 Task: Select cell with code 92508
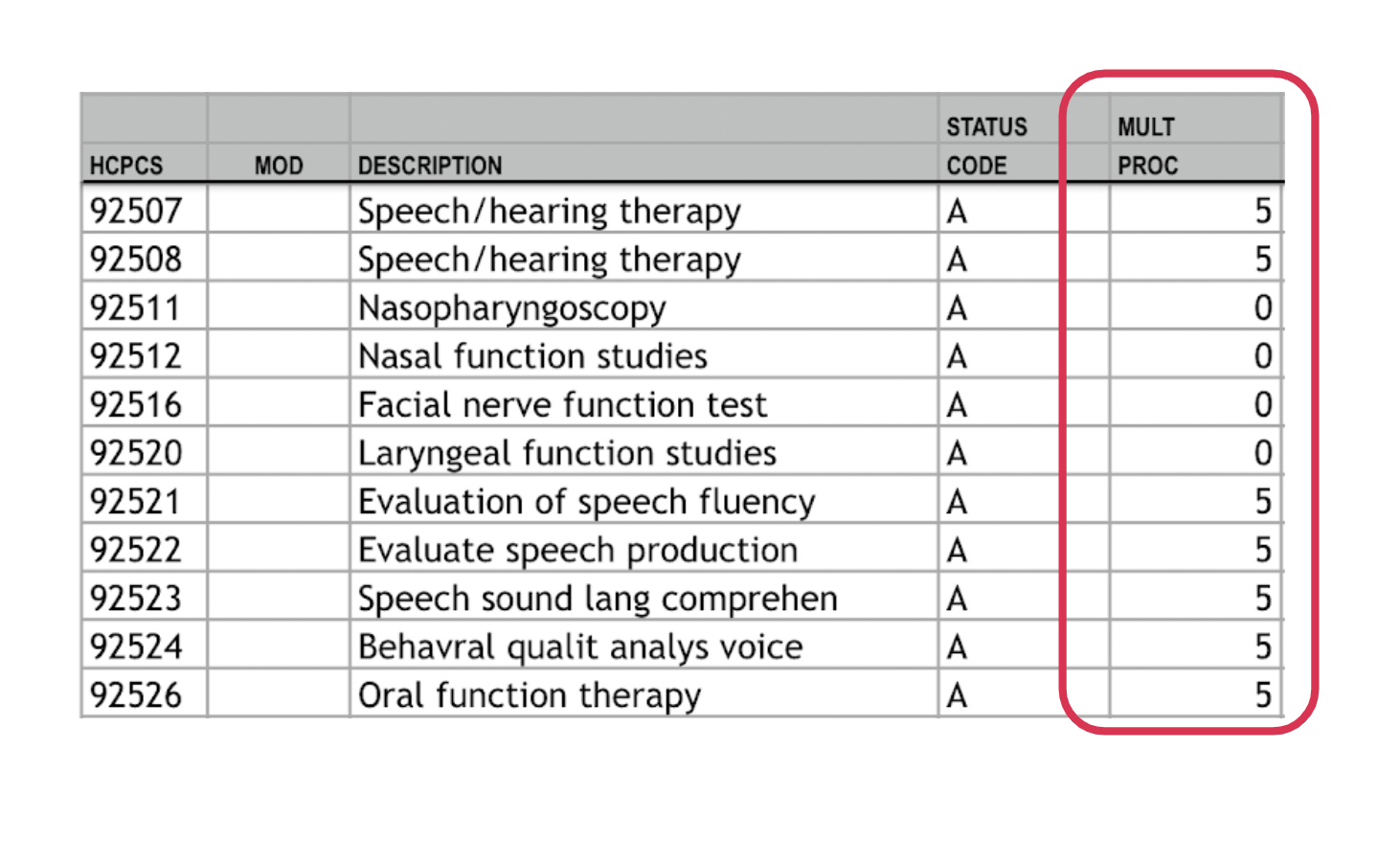coord(145,258)
